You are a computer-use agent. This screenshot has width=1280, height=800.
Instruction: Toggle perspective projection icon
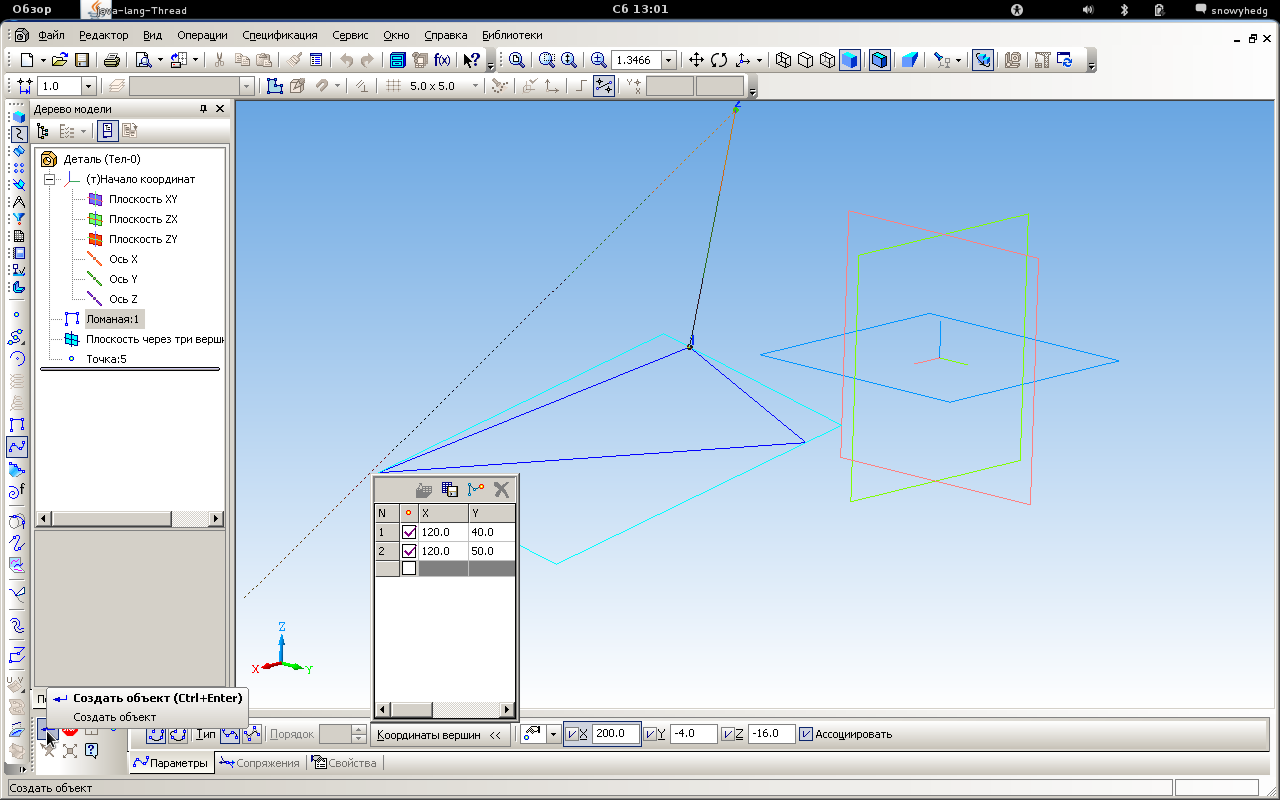coord(909,60)
